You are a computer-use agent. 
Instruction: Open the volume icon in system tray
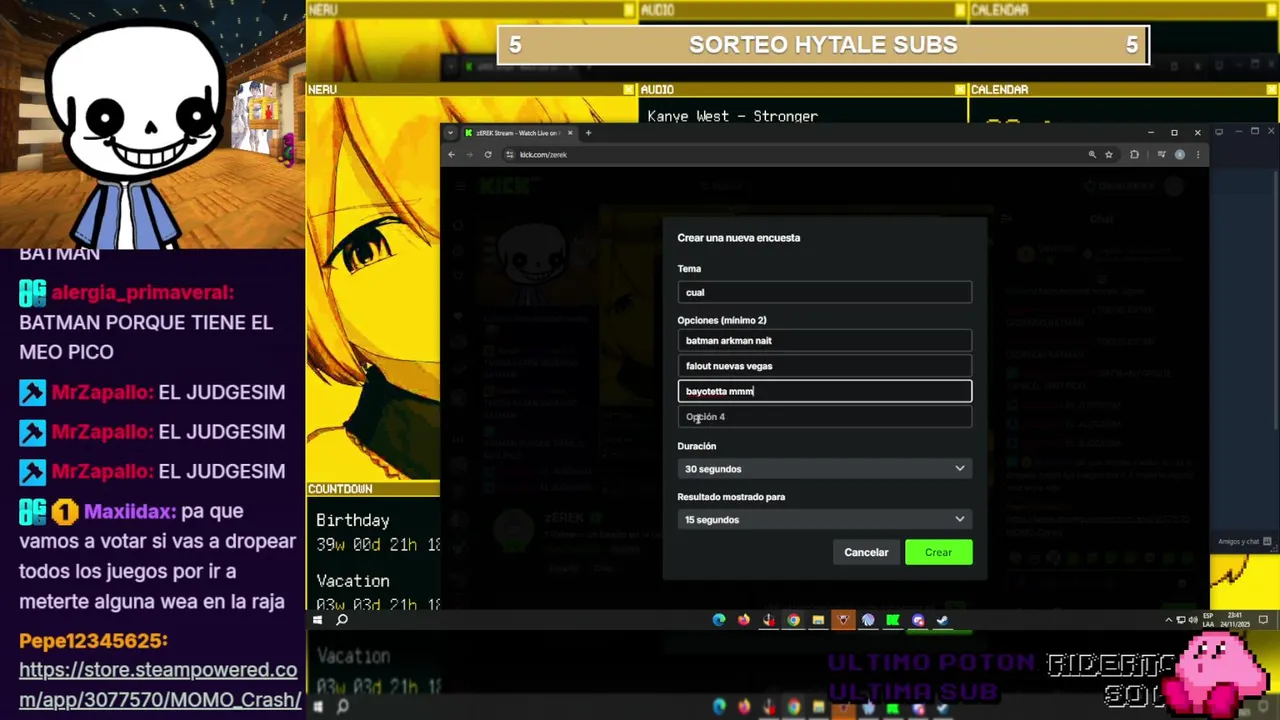1192,620
